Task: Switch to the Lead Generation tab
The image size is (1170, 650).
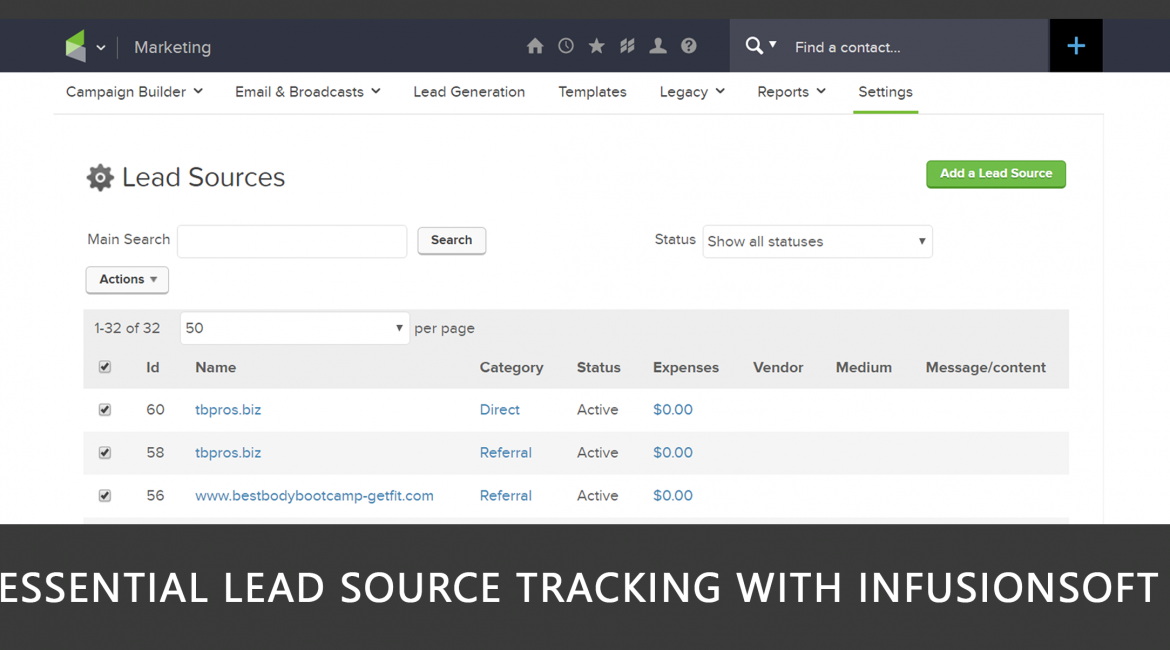Action: [x=469, y=92]
